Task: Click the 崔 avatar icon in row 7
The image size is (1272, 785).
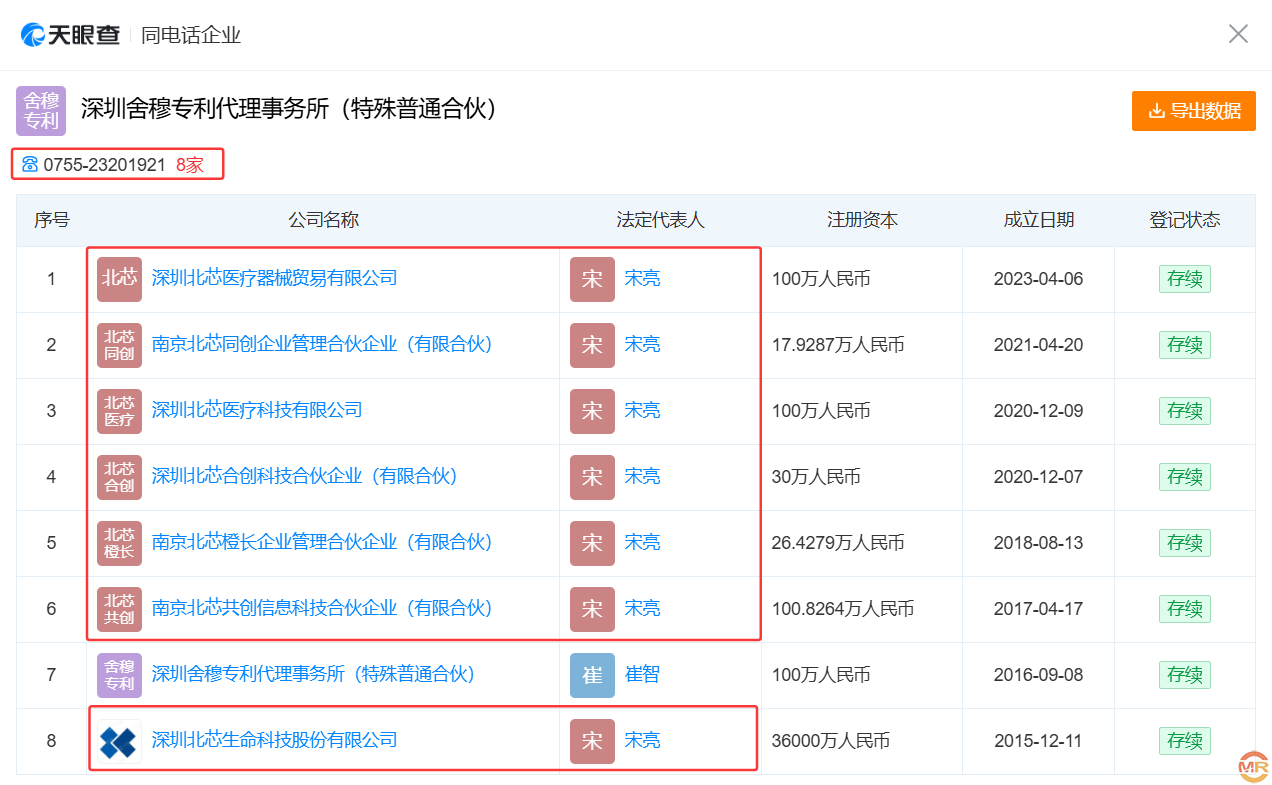Action: [592, 675]
